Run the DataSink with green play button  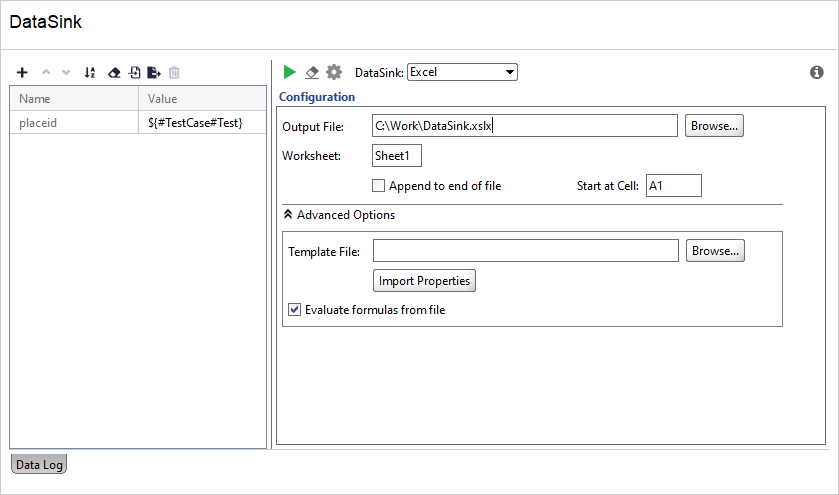pyautogui.click(x=289, y=72)
